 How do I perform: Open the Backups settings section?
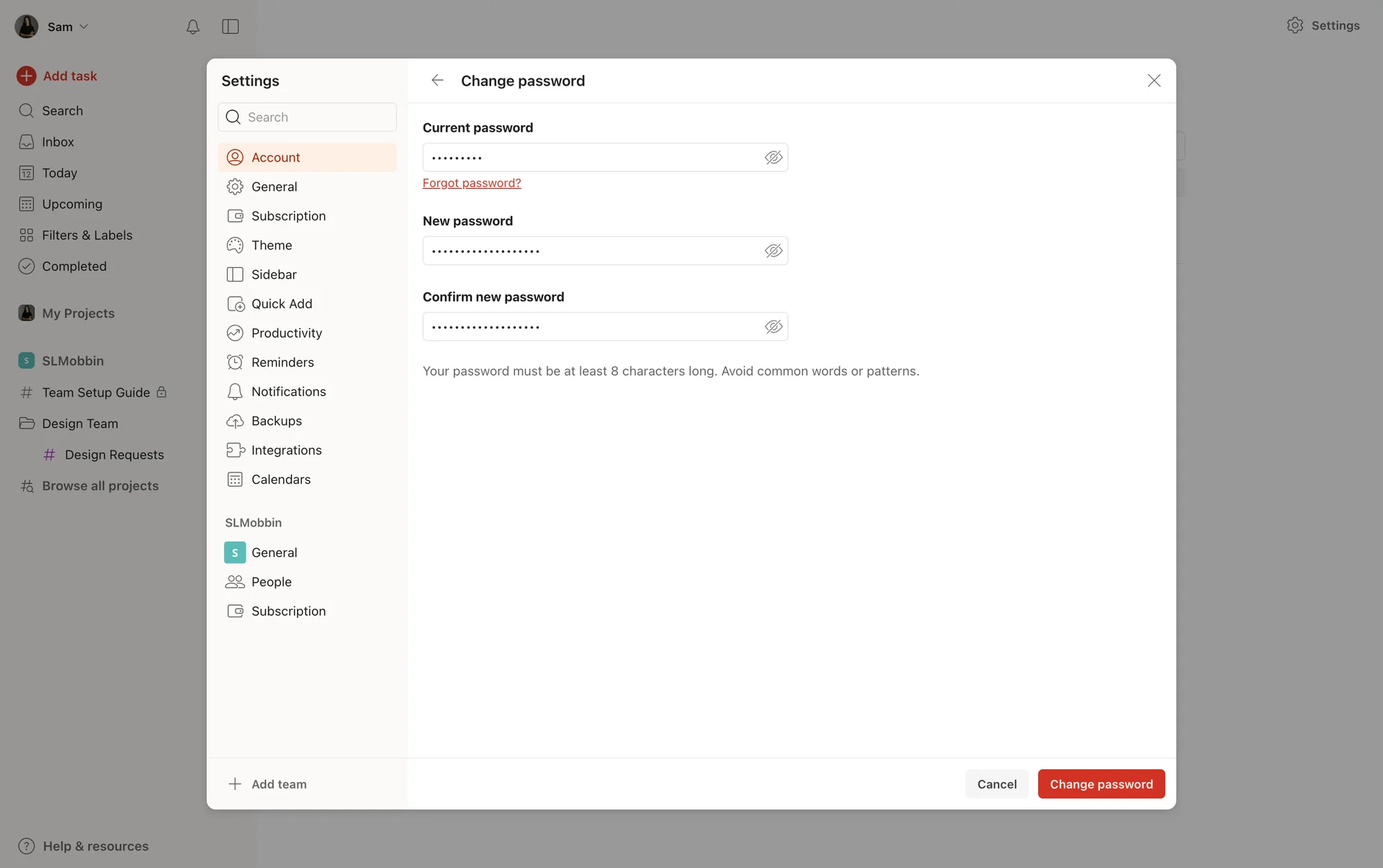[276, 421]
